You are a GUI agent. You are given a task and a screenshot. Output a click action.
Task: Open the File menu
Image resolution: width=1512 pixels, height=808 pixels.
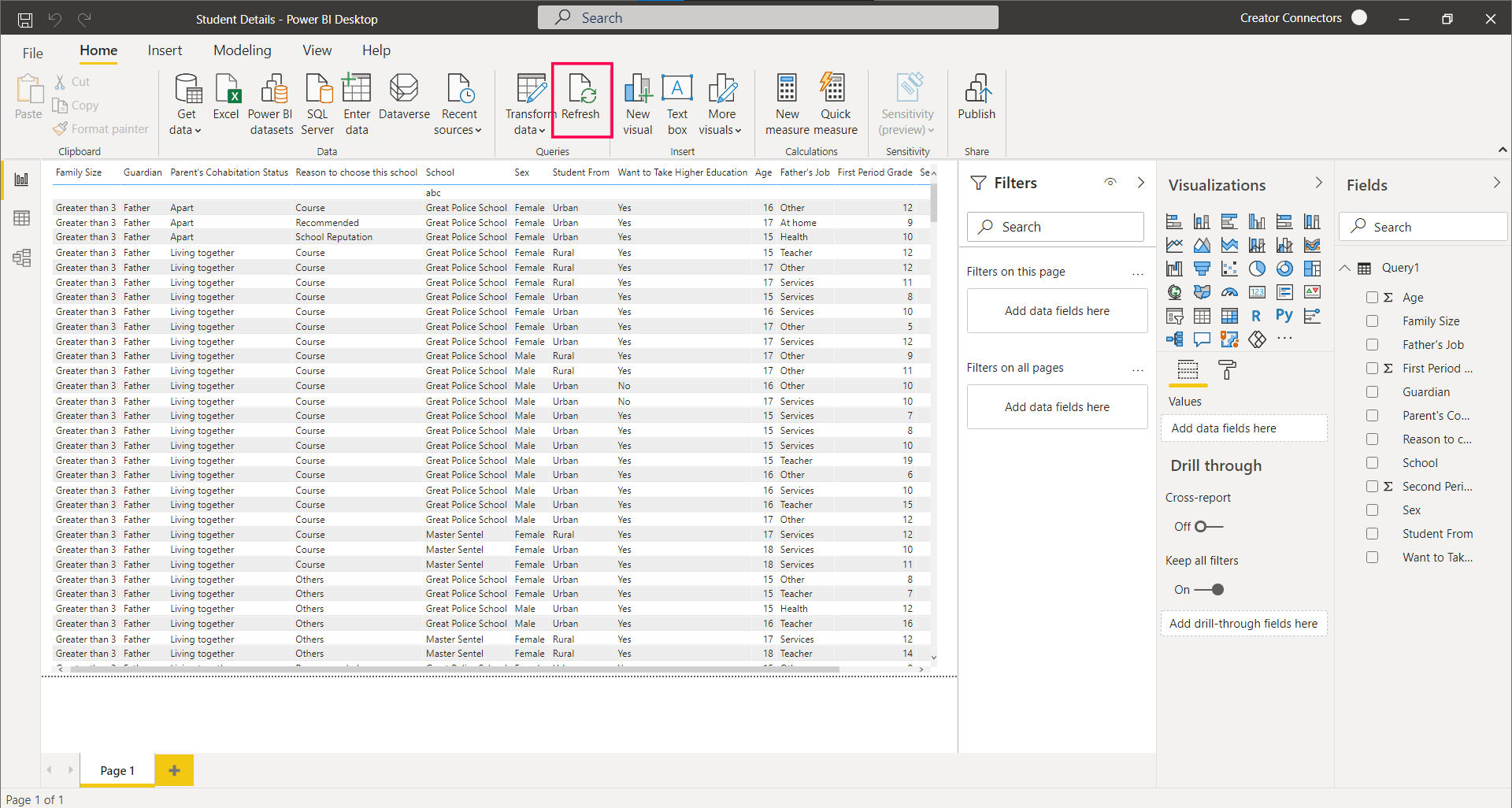coord(32,53)
